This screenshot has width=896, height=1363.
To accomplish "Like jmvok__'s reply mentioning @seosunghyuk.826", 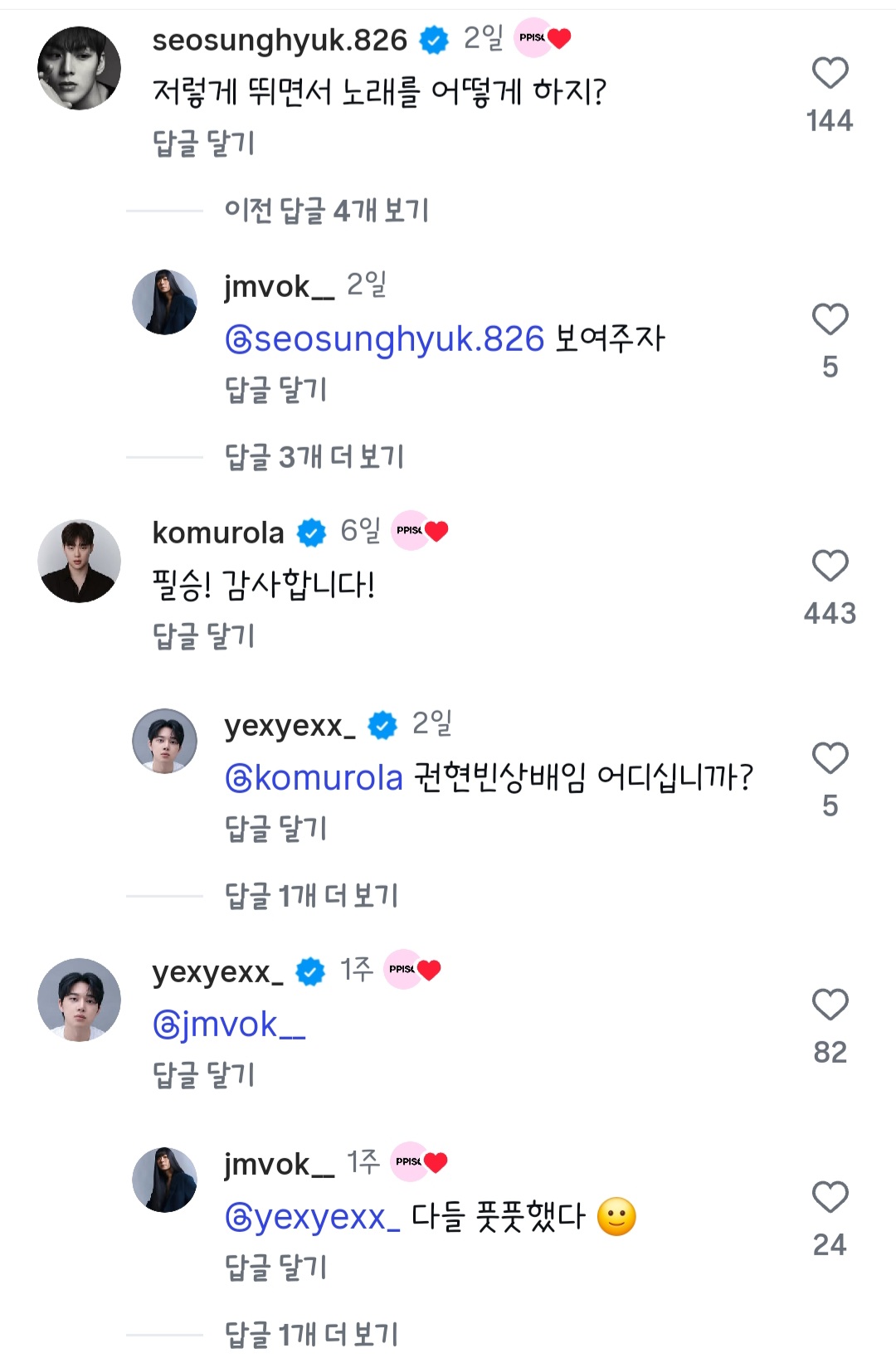I will tap(830, 320).
